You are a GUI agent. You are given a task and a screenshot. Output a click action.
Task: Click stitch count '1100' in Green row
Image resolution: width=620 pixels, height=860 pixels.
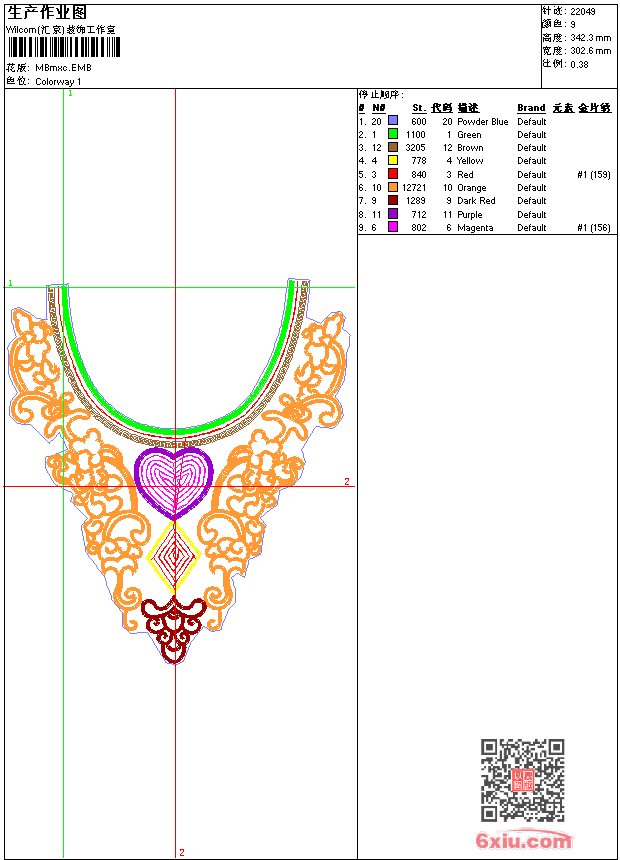tap(415, 134)
